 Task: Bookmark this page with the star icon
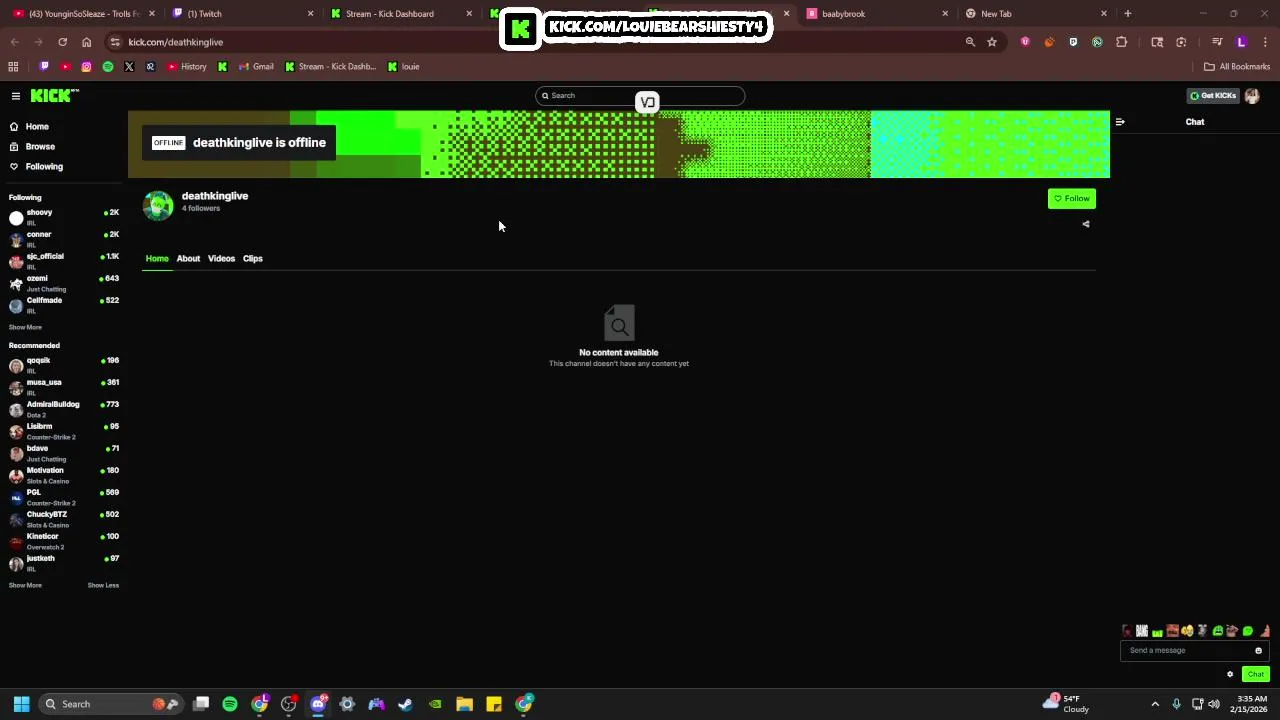point(991,42)
